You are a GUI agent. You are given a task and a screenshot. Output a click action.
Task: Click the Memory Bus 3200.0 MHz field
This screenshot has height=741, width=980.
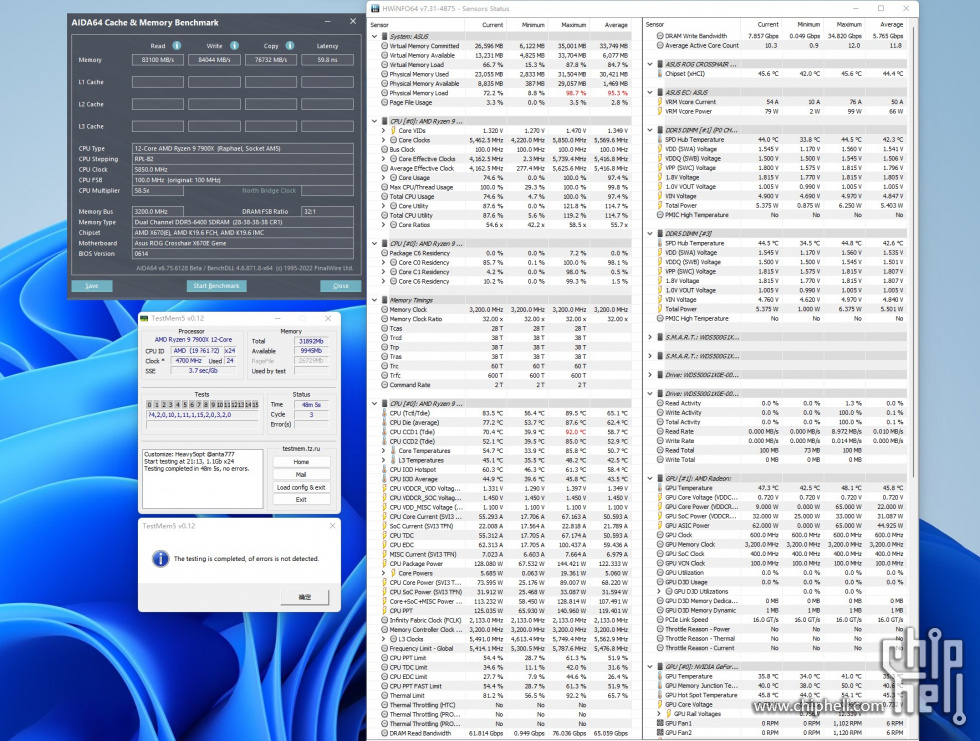[x=158, y=211]
